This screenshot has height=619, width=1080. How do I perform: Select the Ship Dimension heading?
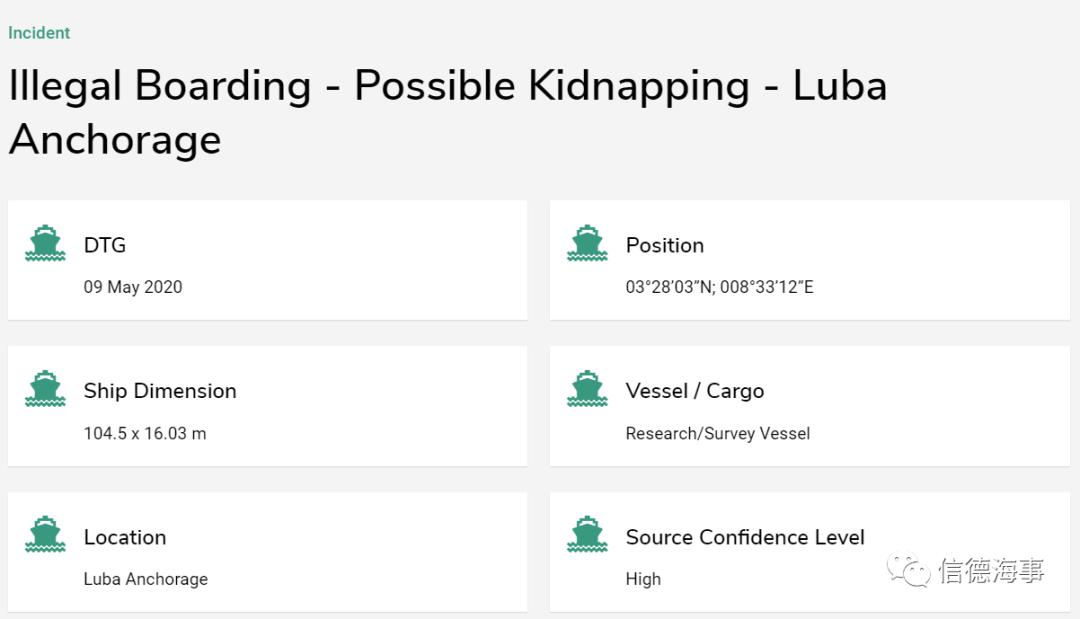click(x=160, y=391)
